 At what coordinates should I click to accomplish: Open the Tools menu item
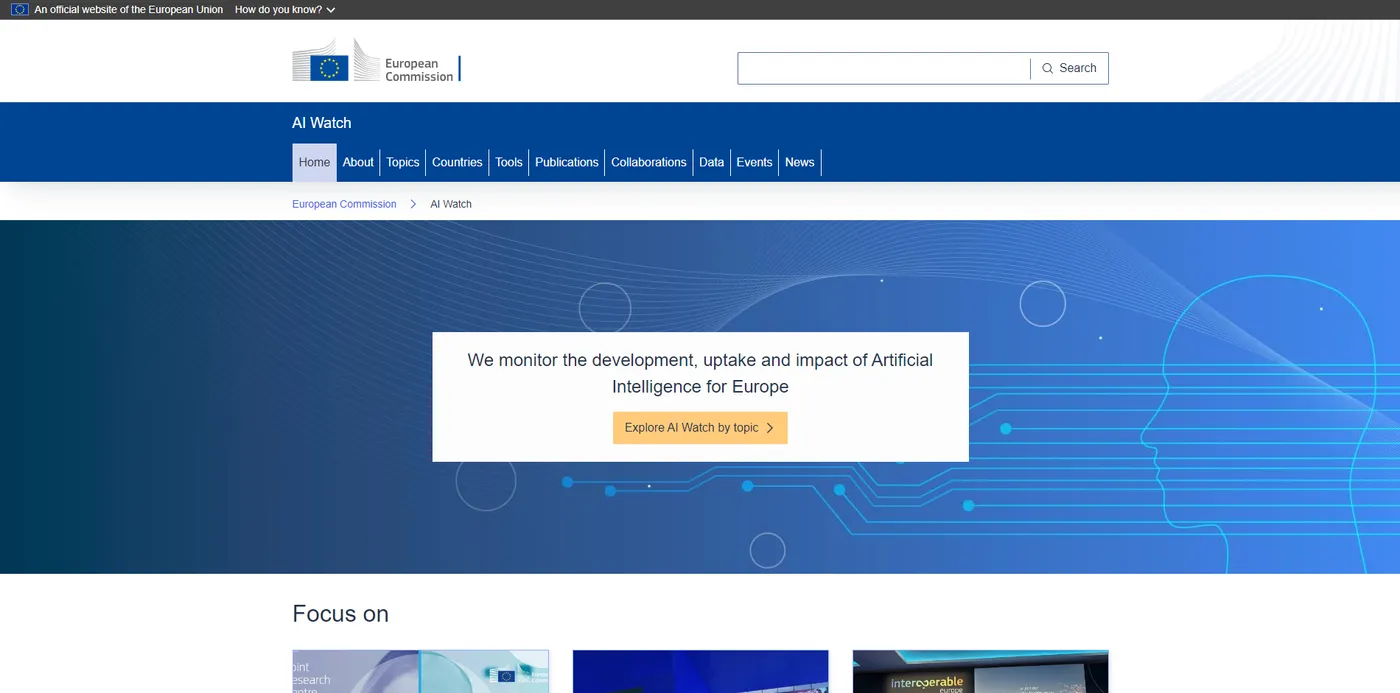click(509, 162)
